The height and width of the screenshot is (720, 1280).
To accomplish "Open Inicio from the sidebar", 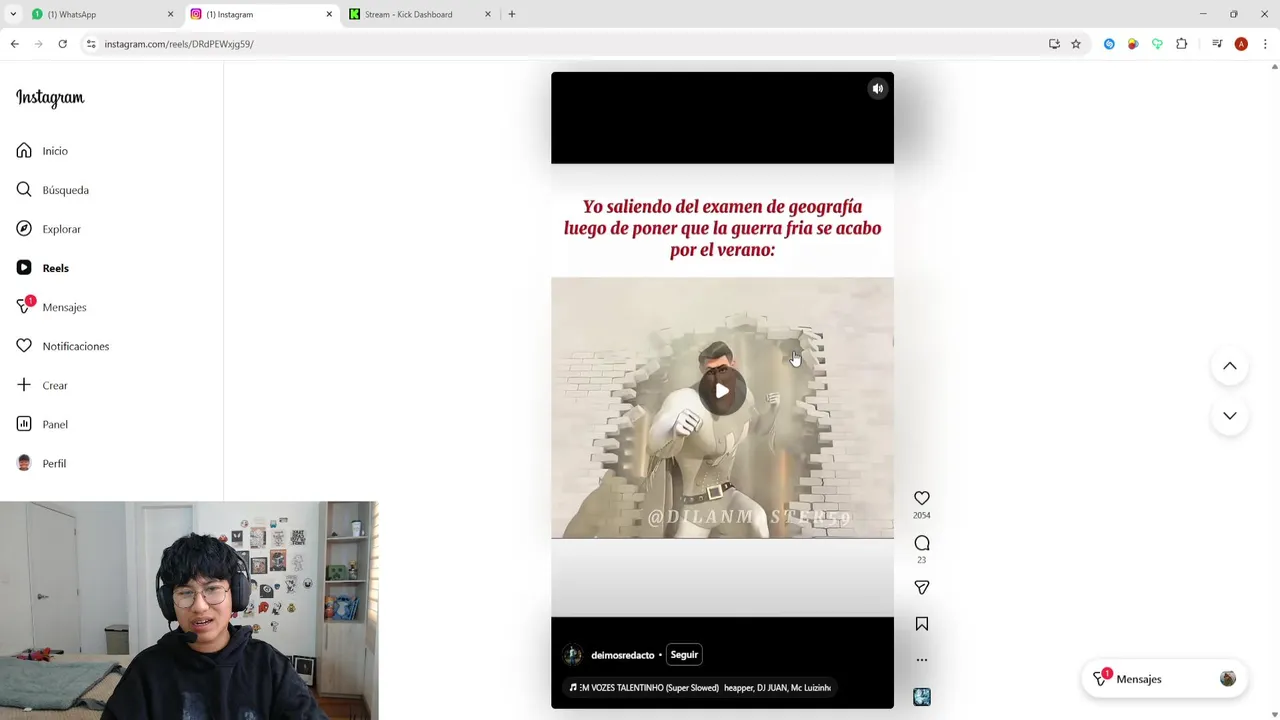I will coord(42,151).
